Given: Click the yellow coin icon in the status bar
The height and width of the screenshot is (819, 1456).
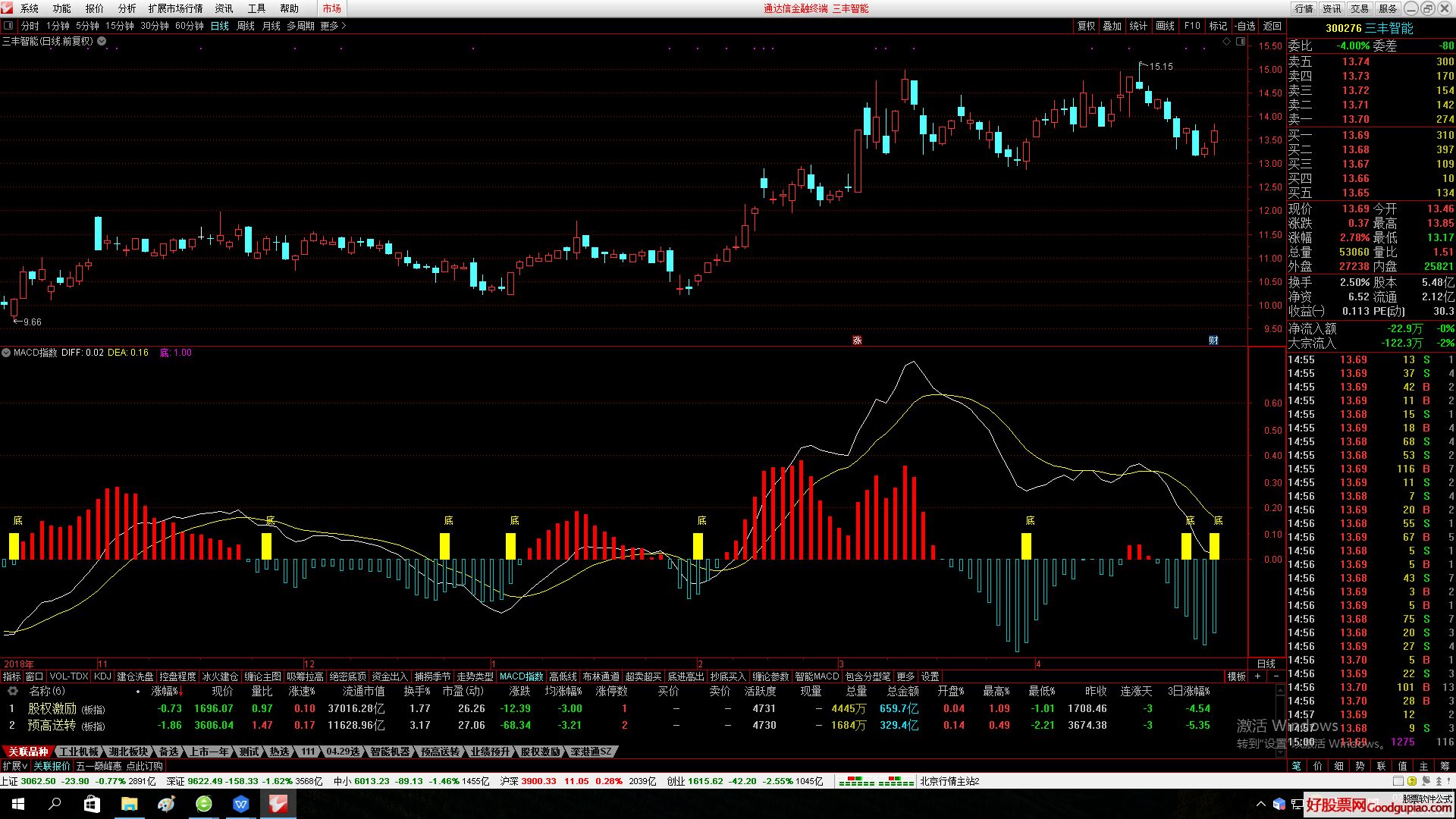Looking at the screenshot, I should (1411, 781).
